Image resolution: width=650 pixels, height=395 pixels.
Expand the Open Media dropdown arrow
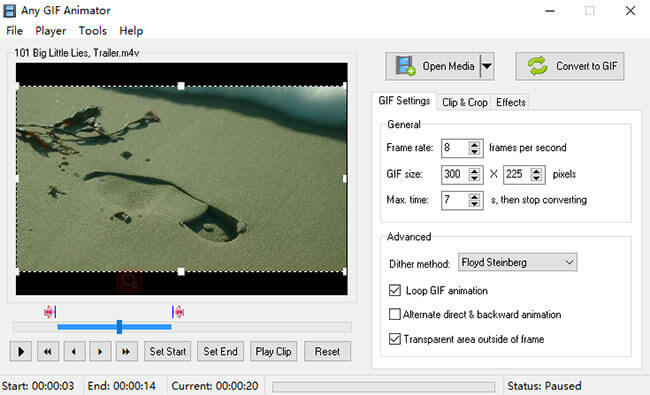click(487, 66)
